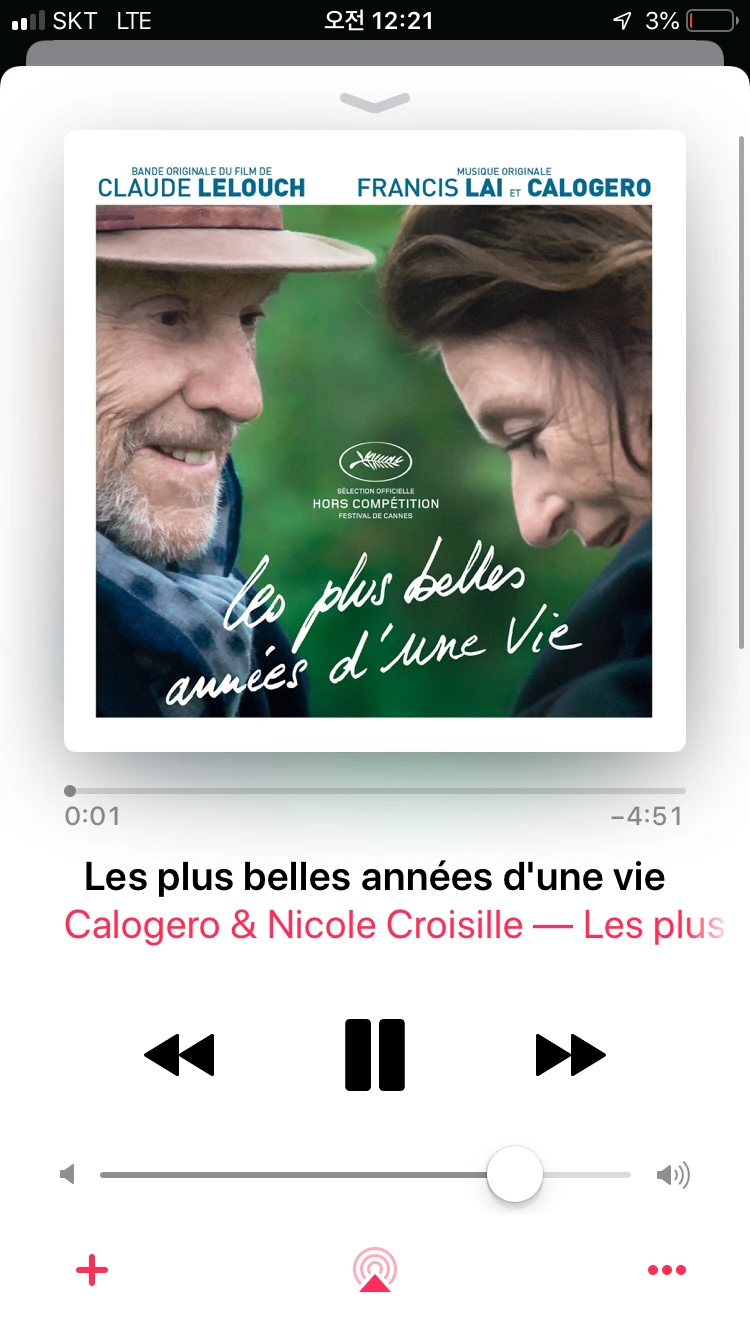Tap the location arrow in status bar
The image size is (750, 1334).
click(x=623, y=20)
